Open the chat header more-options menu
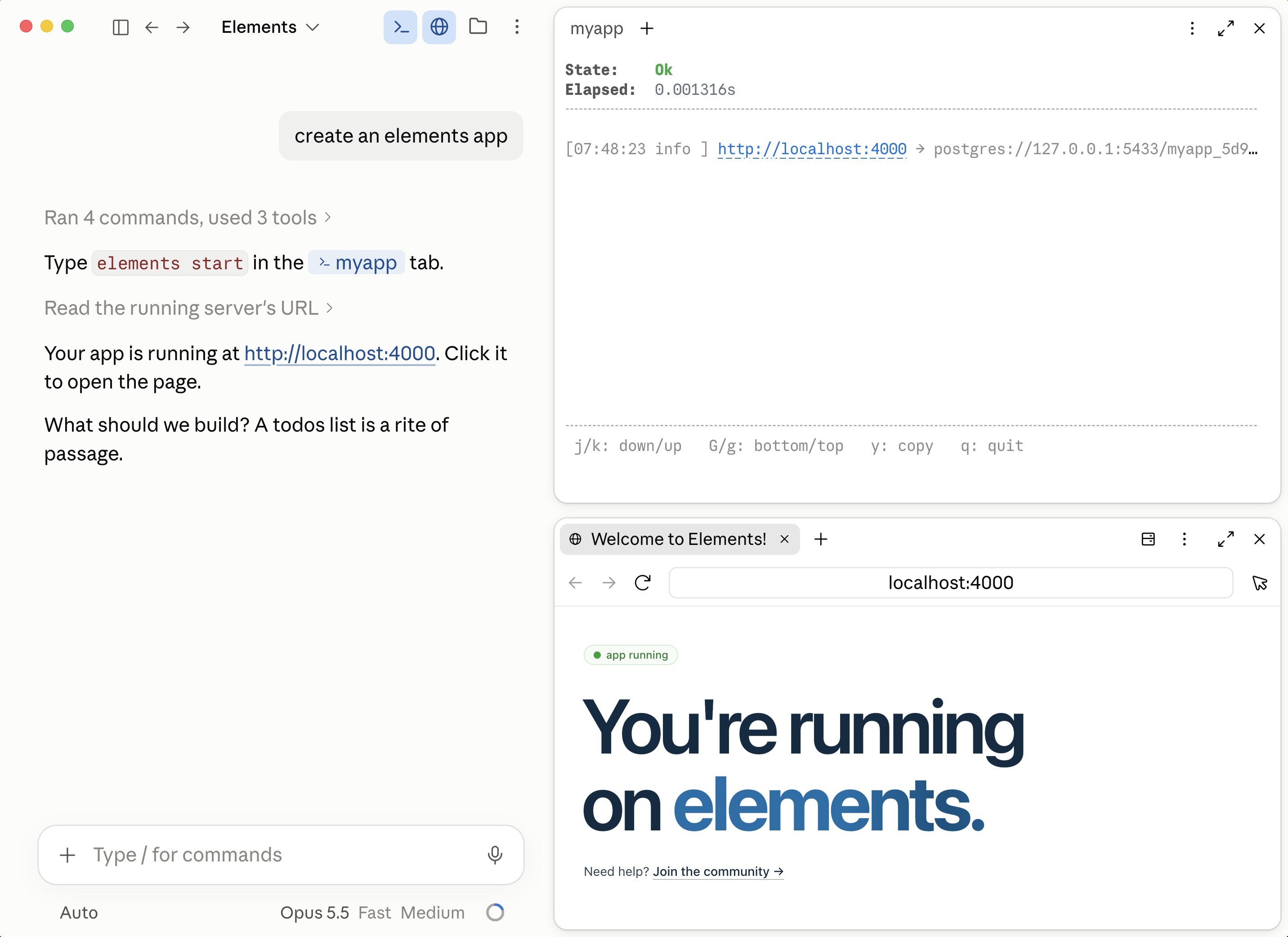Screen dimensions: 1288x937 [x=517, y=27]
